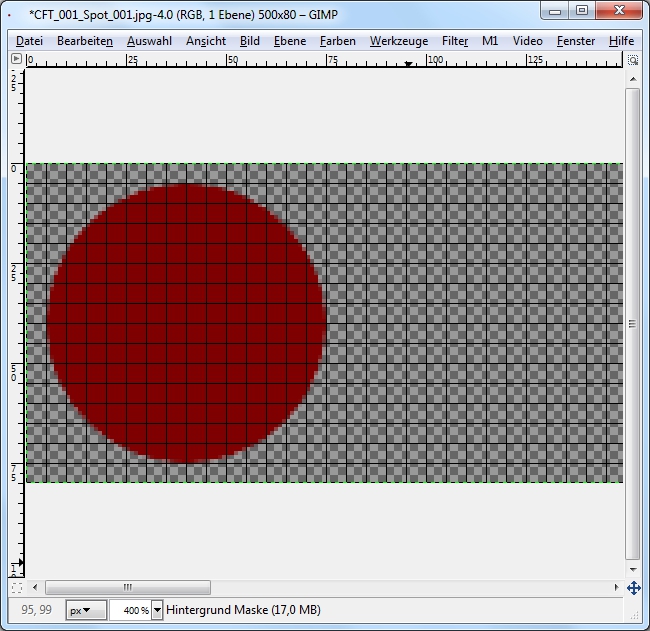This screenshot has height=631, width=650.
Task: Open the Bearbeiten menu
Action: pyautogui.click(x=85, y=41)
